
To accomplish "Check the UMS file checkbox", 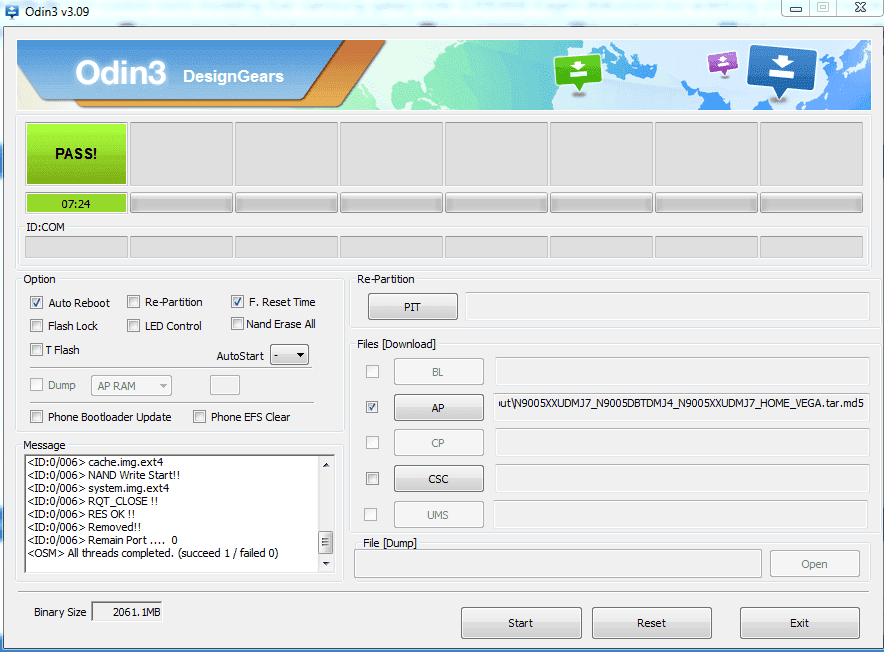I will [371, 514].
